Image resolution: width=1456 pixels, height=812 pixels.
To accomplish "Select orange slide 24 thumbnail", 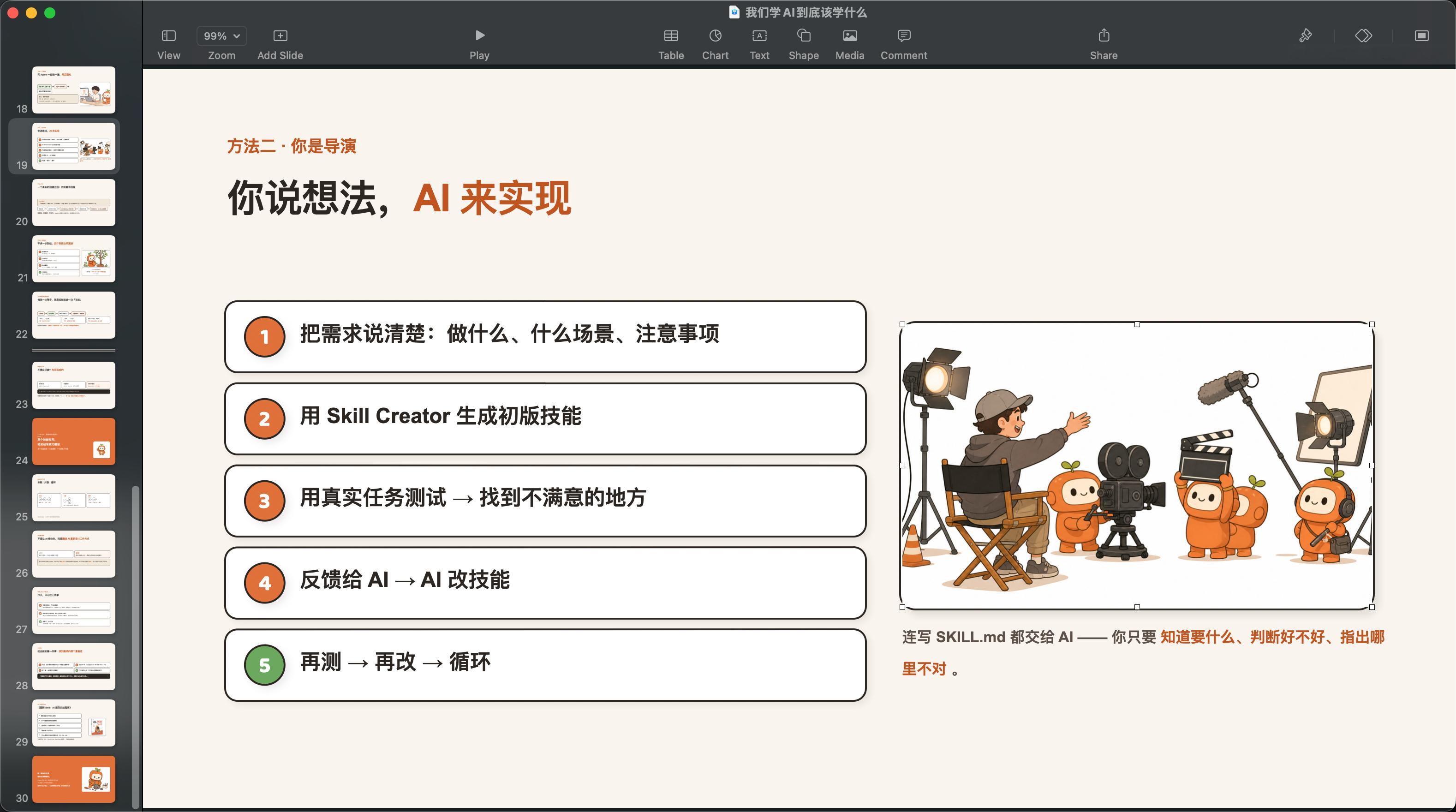I will pos(73,442).
